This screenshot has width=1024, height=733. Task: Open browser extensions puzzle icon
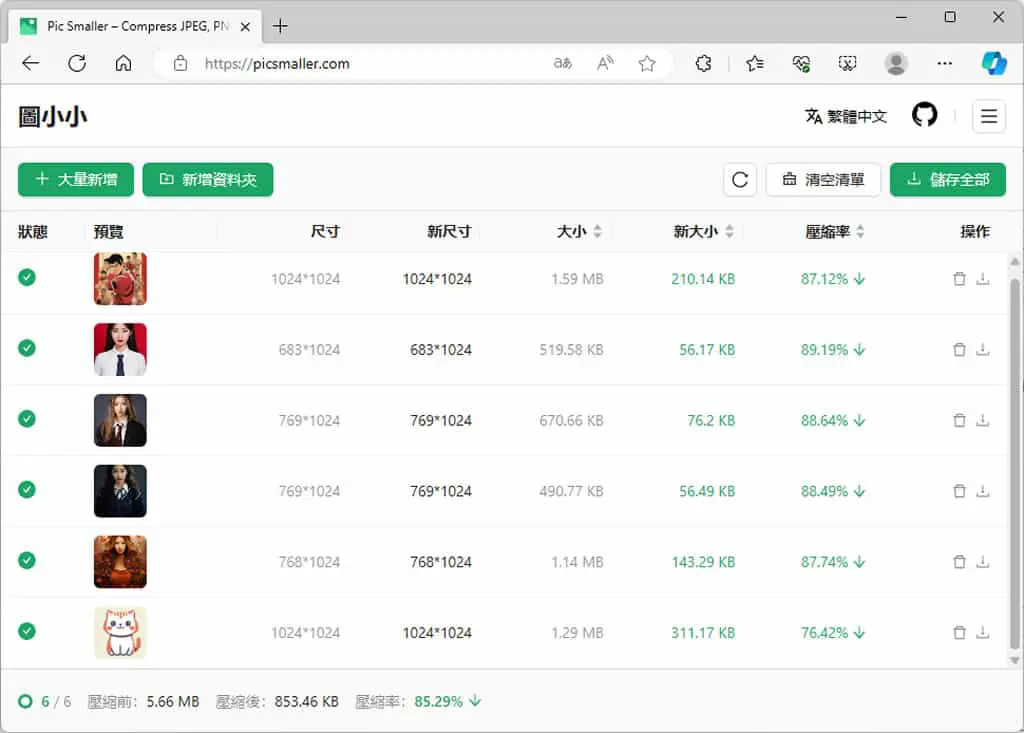[x=703, y=63]
